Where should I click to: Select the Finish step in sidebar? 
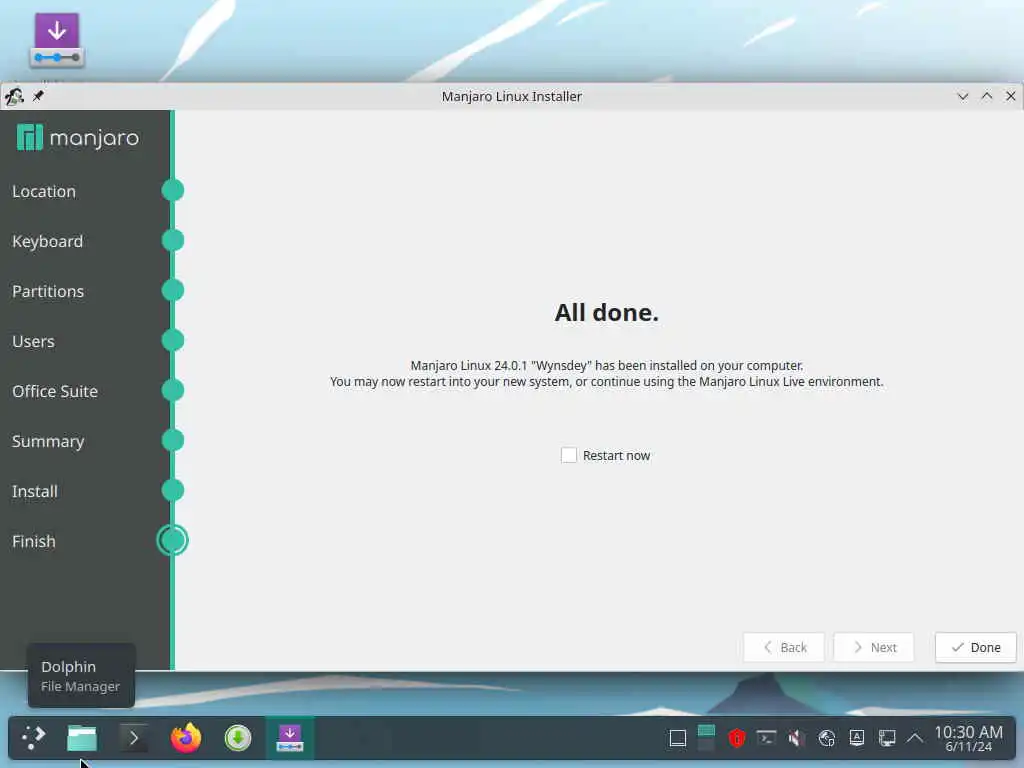click(33, 541)
